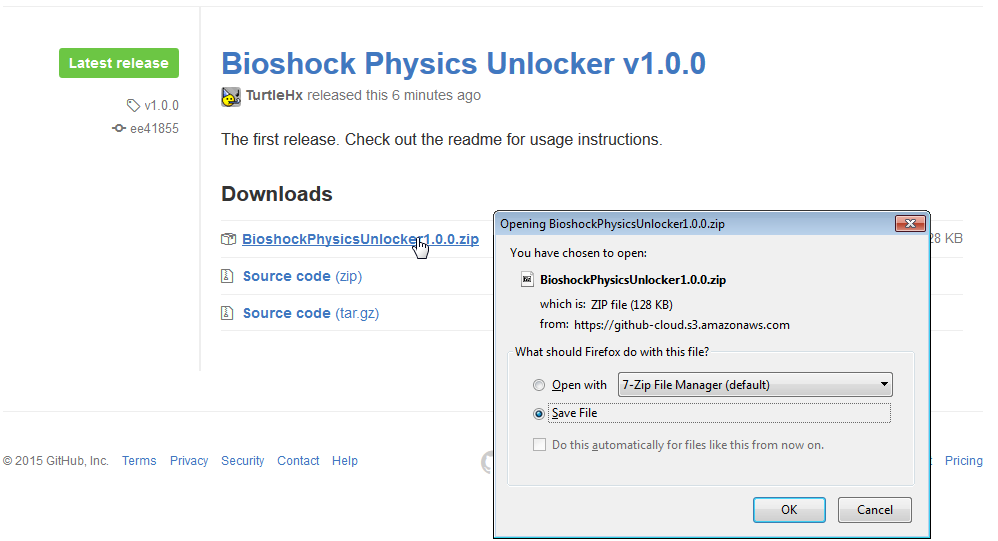Choose the "Save File" radio option
Image resolution: width=998 pixels, height=541 pixels.
point(540,413)
